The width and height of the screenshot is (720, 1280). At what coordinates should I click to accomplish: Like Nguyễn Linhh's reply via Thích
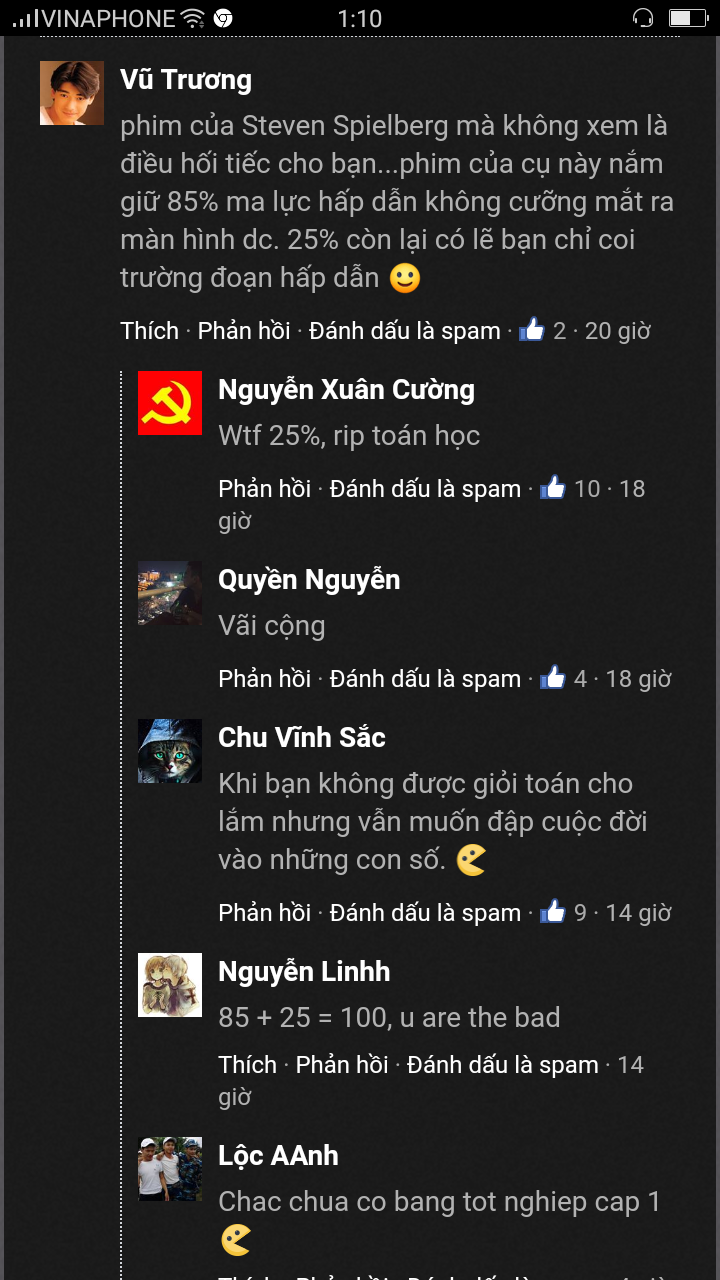[x=248, y=1064]
